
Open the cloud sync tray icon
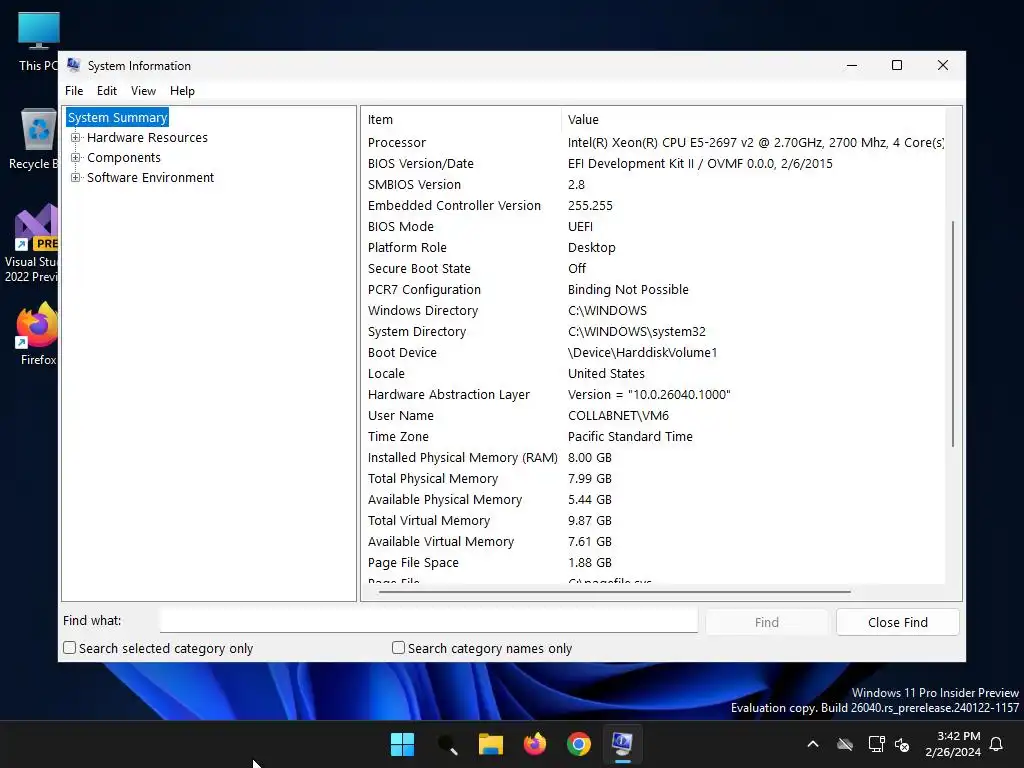tap(845, 744)
